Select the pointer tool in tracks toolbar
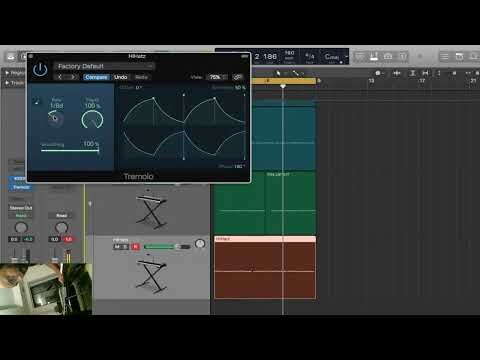Screen dimensions: 480x360 pos(278,73)
